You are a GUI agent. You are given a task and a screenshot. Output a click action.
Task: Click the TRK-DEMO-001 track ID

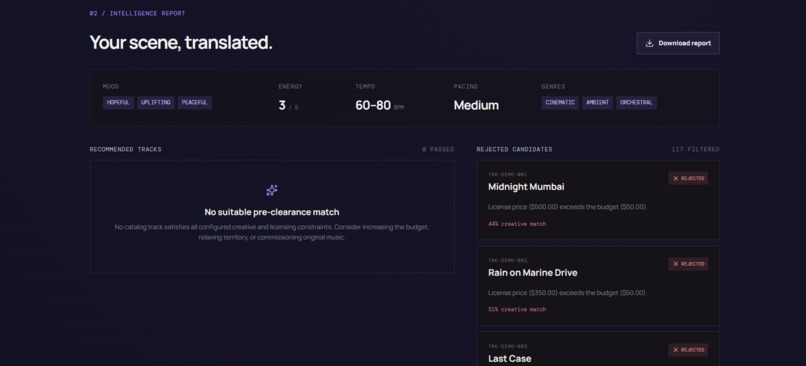(507, 175)
